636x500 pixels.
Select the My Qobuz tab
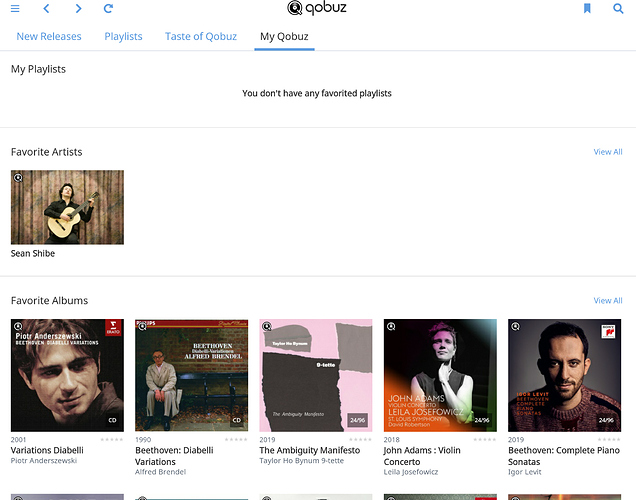pos(284,36)
